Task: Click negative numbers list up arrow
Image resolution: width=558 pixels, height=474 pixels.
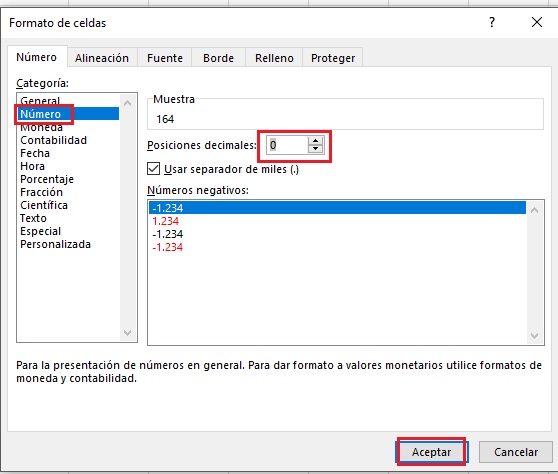Action: (x=534, y=210)
